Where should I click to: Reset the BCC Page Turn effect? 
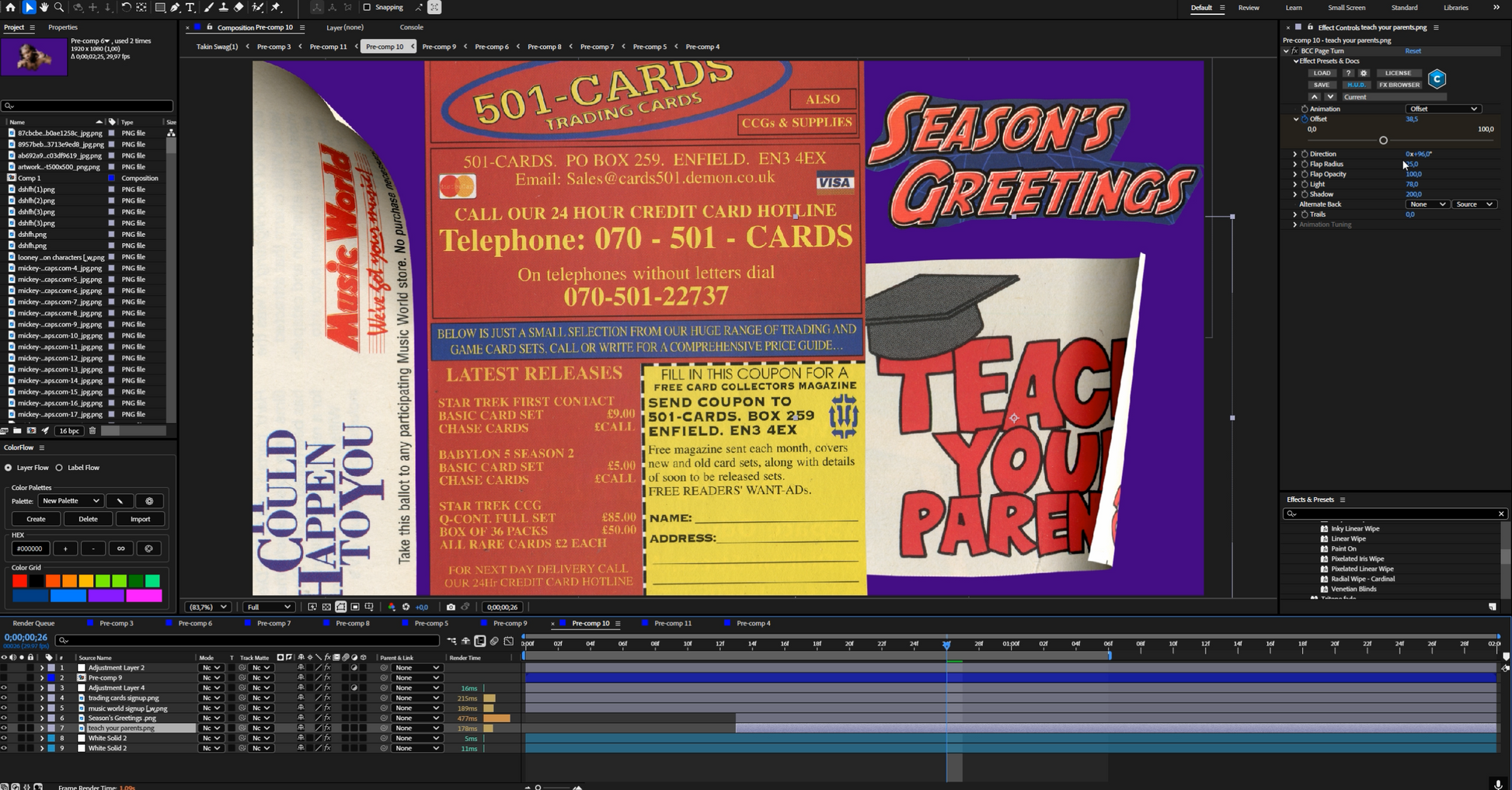(x=1413, y=50)
